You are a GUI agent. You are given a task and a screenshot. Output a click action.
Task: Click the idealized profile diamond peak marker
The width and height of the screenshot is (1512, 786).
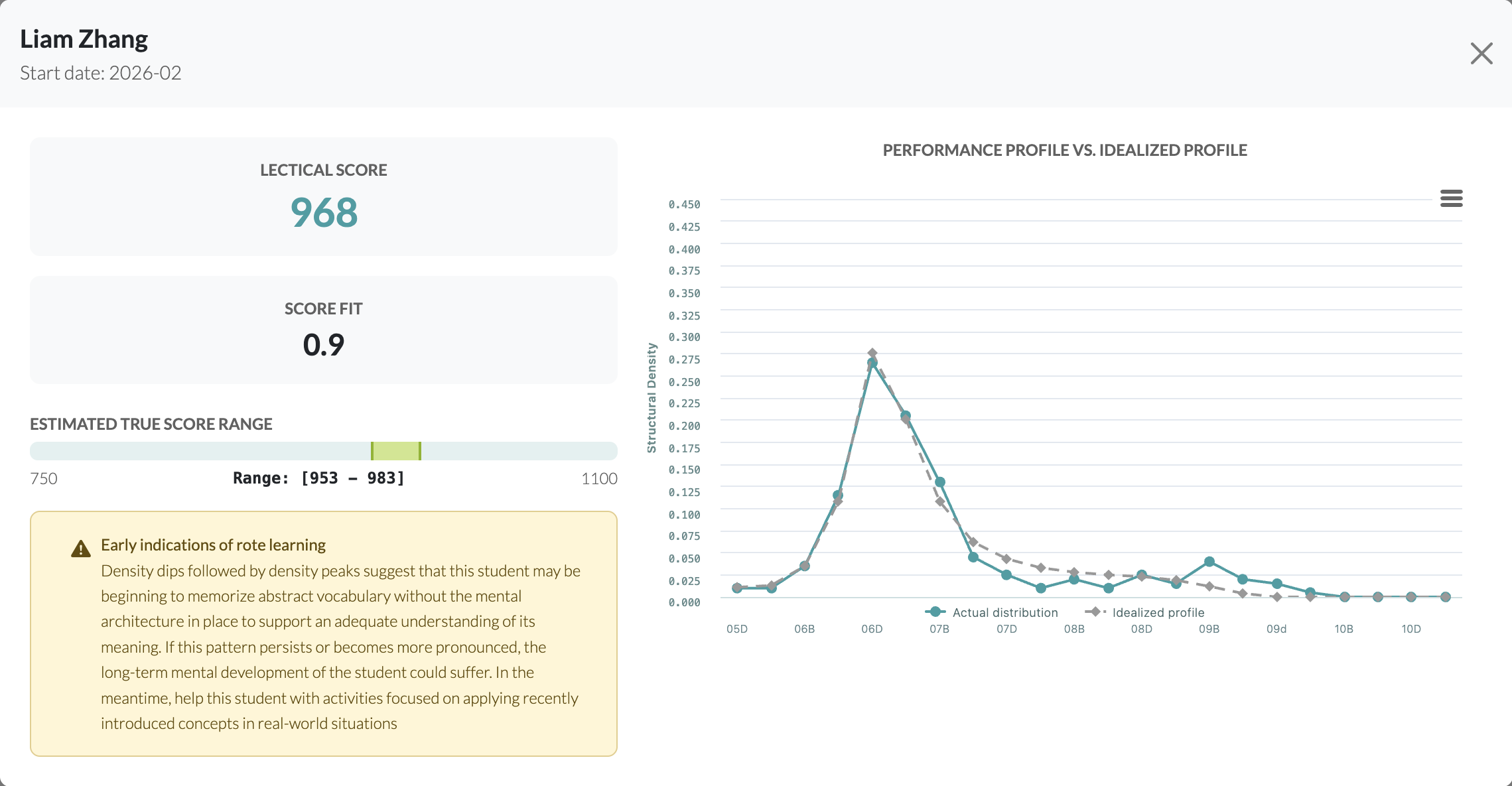coord(872,354)
